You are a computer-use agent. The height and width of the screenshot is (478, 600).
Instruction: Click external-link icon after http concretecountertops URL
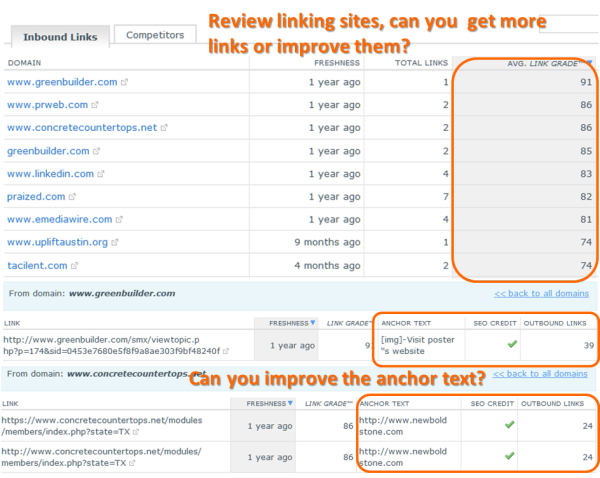(132, 463)
